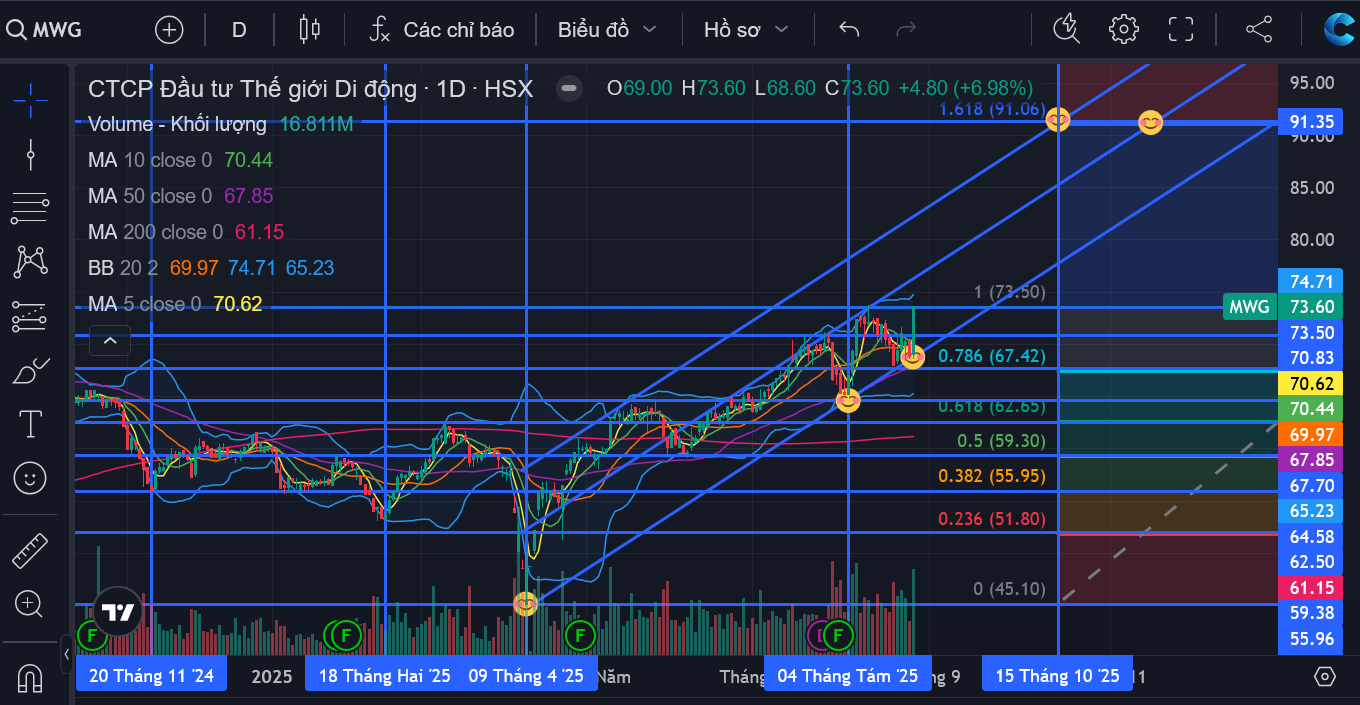1360x705 pixels.
Task: Click the 15 Tháng 10 '25 date label
Action: coord(1058,676)
